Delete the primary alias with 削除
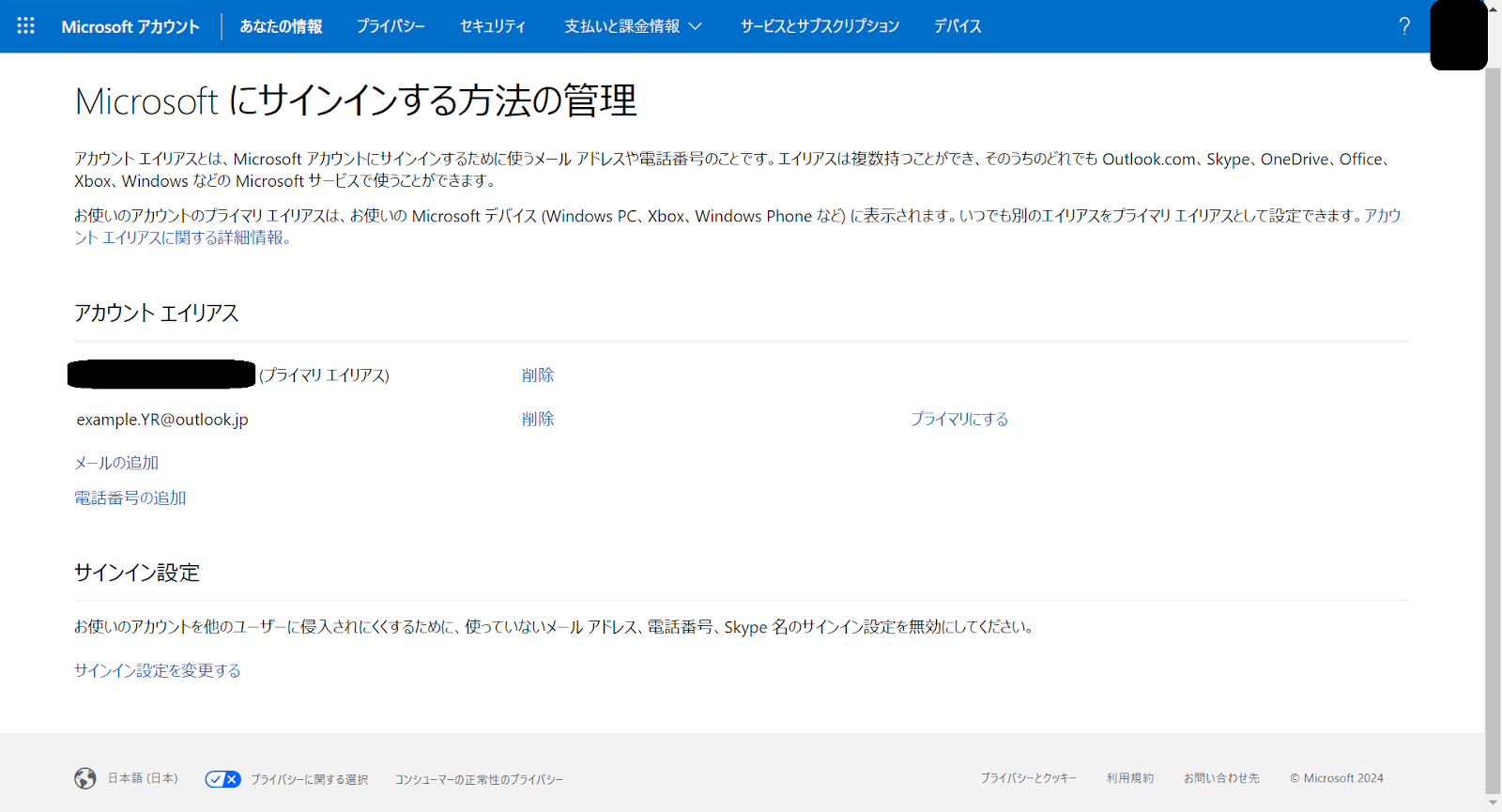 [538, 375]
